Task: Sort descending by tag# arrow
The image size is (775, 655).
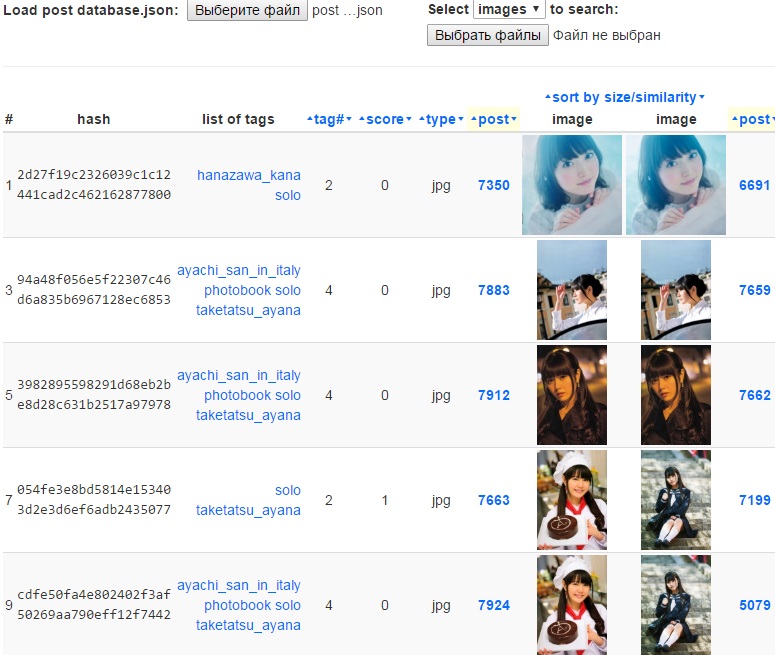Action: 349,119
